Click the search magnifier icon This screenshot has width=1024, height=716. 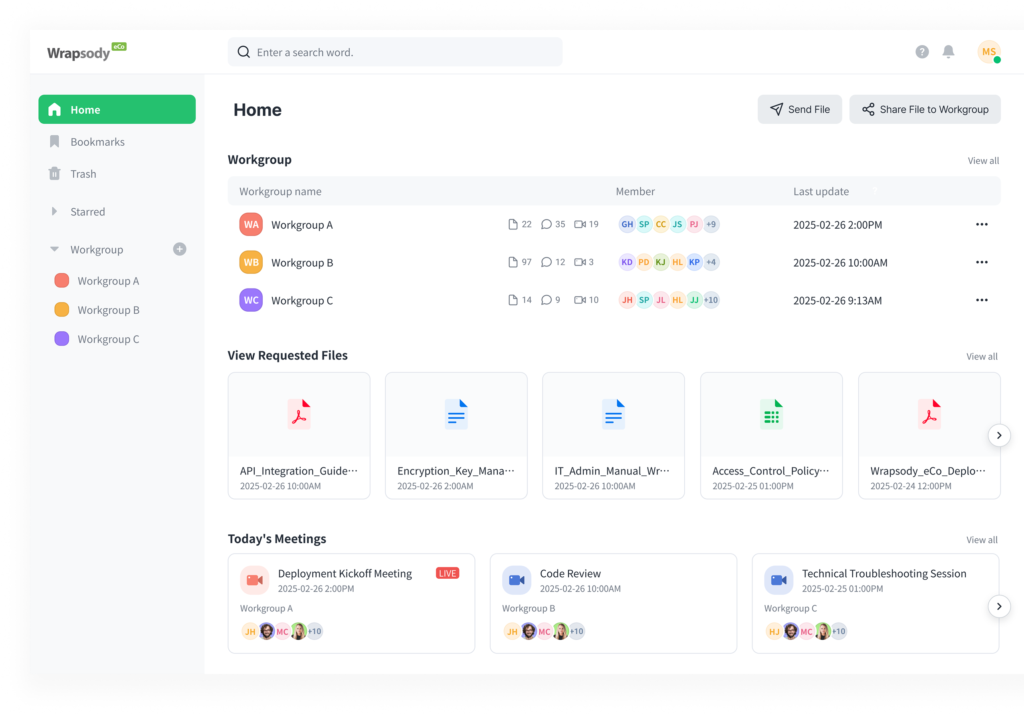point(244,52)
